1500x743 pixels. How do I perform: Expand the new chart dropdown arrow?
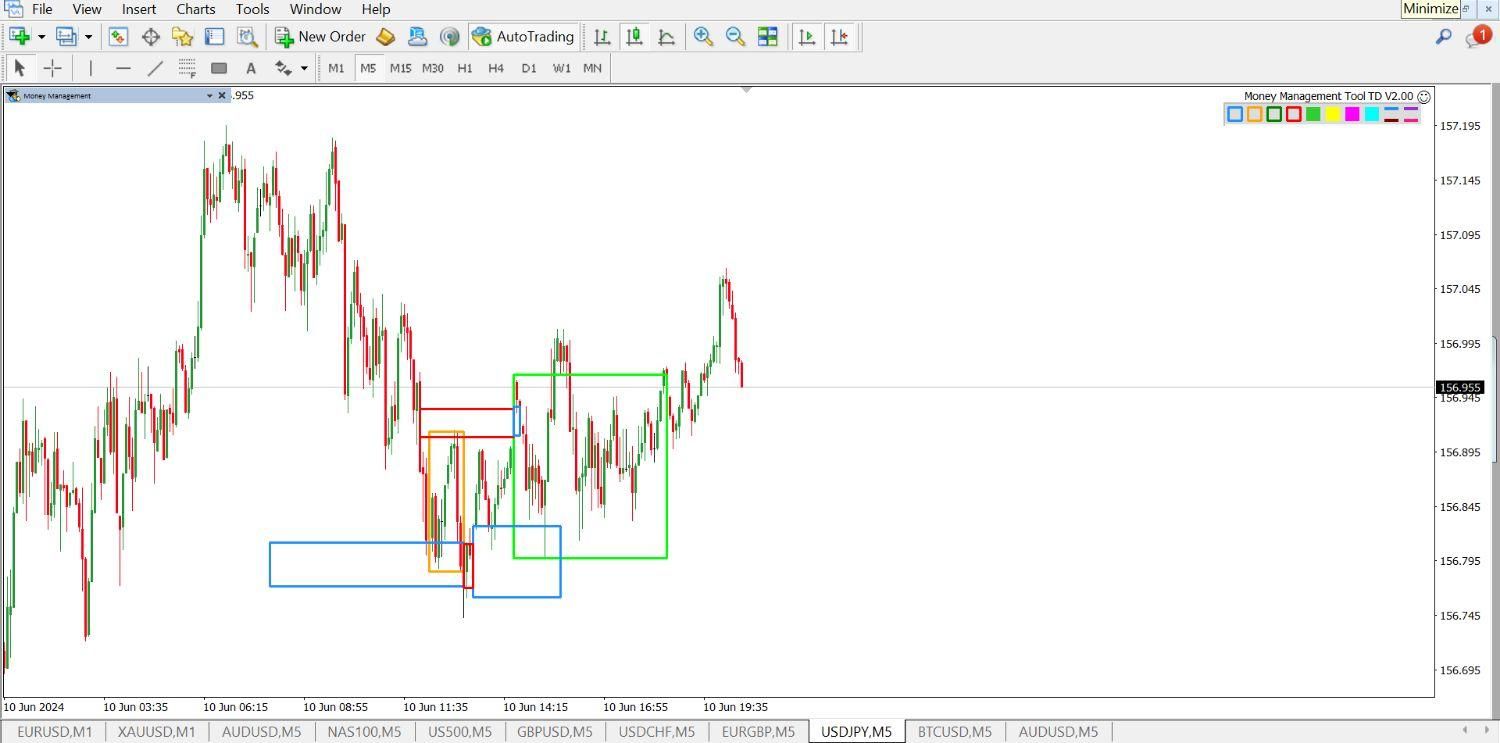pyautogui.click(x=41, y=37)
